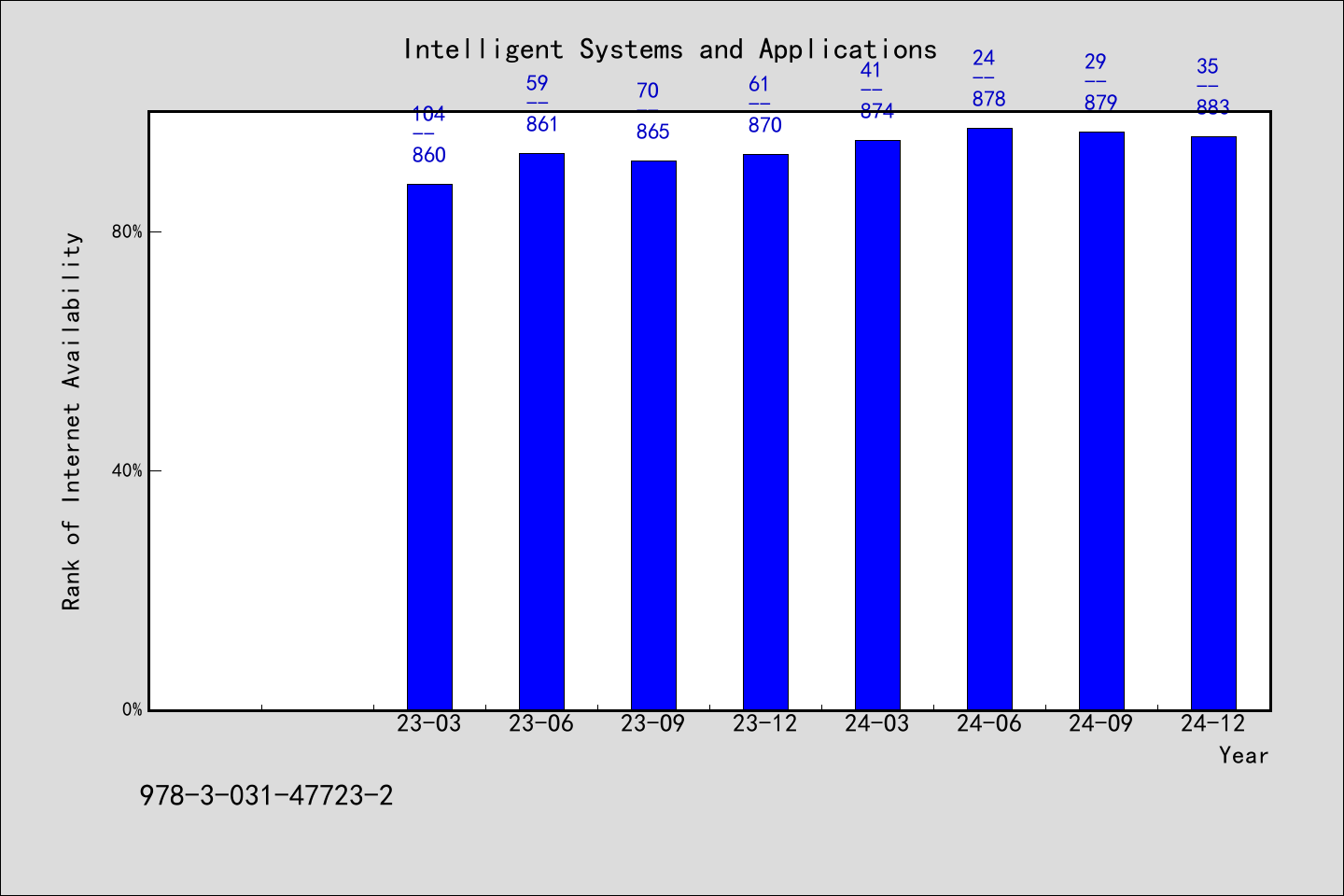Click the y-axis label 'Rank of Internet Availability'
The height and width of the screenshot is (896, 1344).
point(72,422)
